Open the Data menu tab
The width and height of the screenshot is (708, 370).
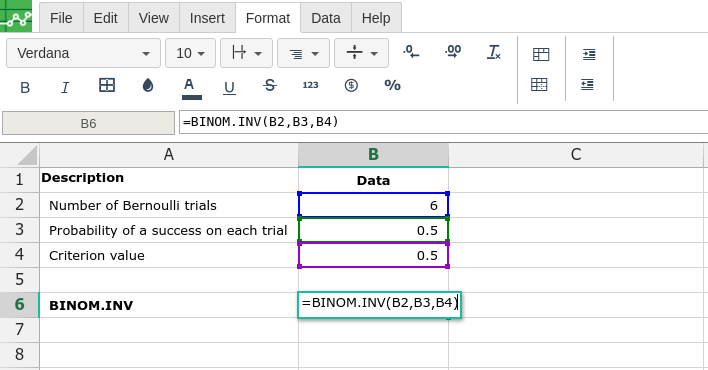click(x=326, y=18)
